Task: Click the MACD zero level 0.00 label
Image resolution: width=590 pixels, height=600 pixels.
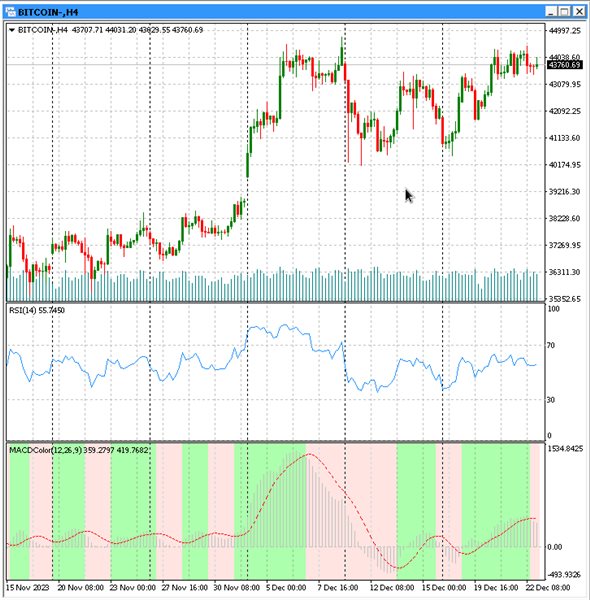Action: pos(554,547)
